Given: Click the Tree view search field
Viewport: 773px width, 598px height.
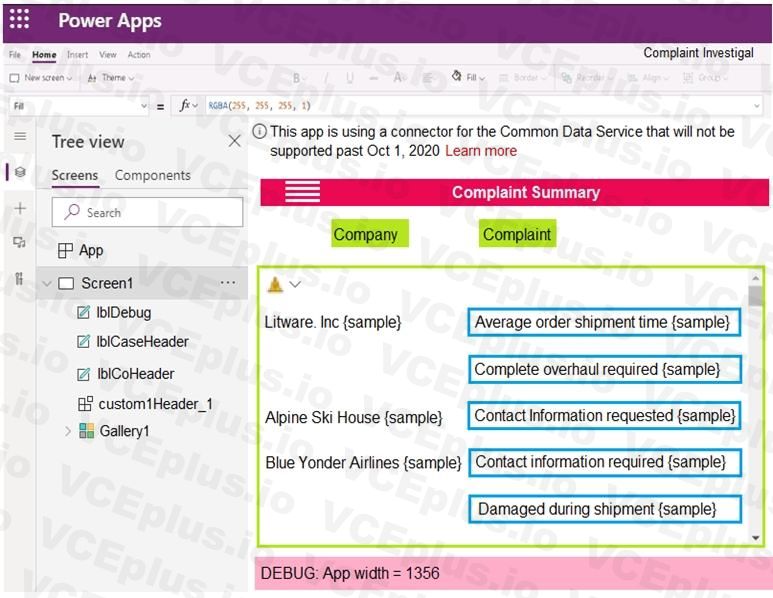Looking at the screenshot, I should (147, 212).
